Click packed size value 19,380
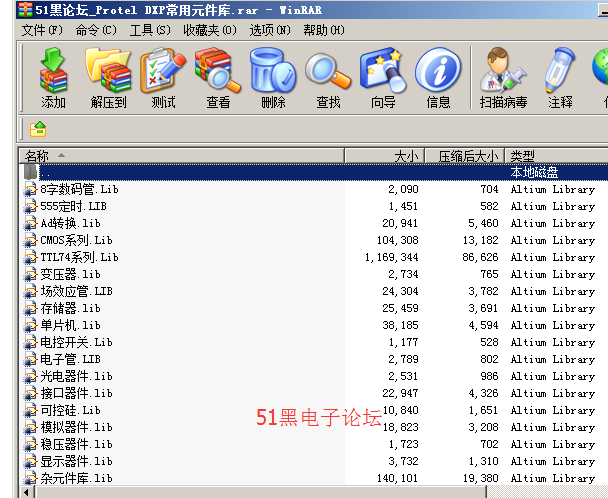This screenshot has height=498, width=608. click(480, 479)
